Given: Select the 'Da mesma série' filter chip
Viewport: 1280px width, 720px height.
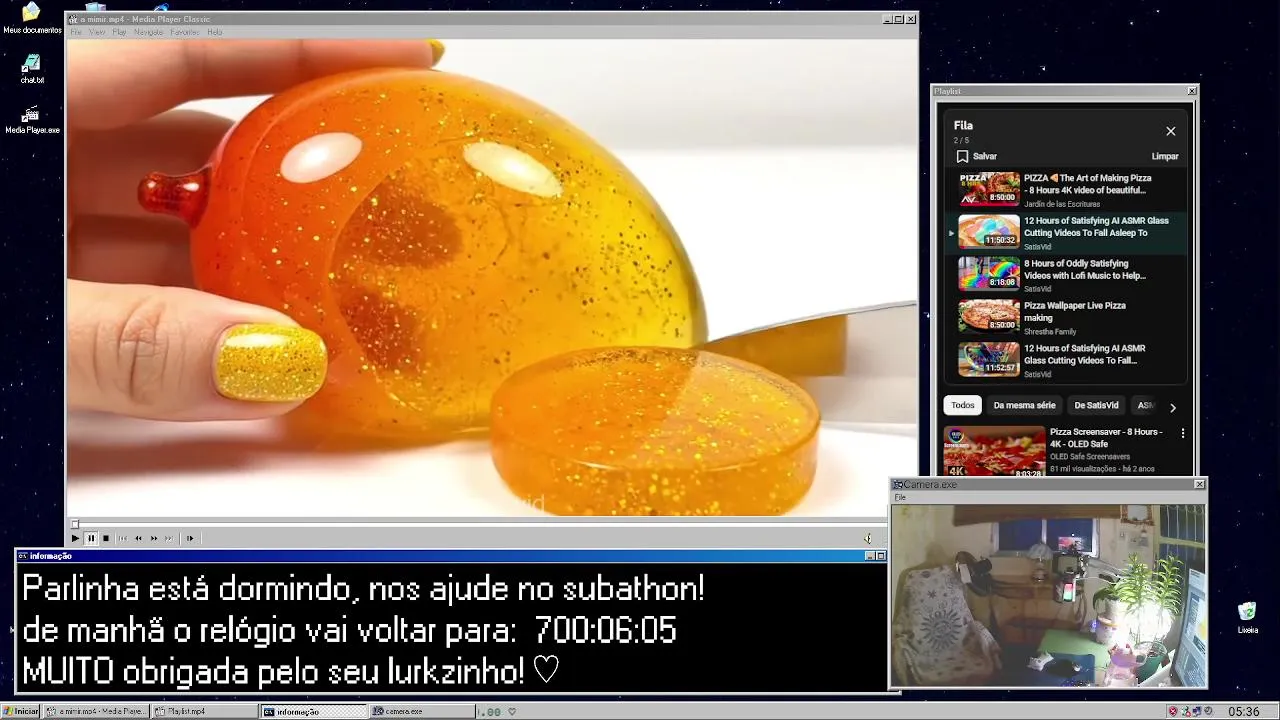Looking at the screenshot, I should (1024, 405).
